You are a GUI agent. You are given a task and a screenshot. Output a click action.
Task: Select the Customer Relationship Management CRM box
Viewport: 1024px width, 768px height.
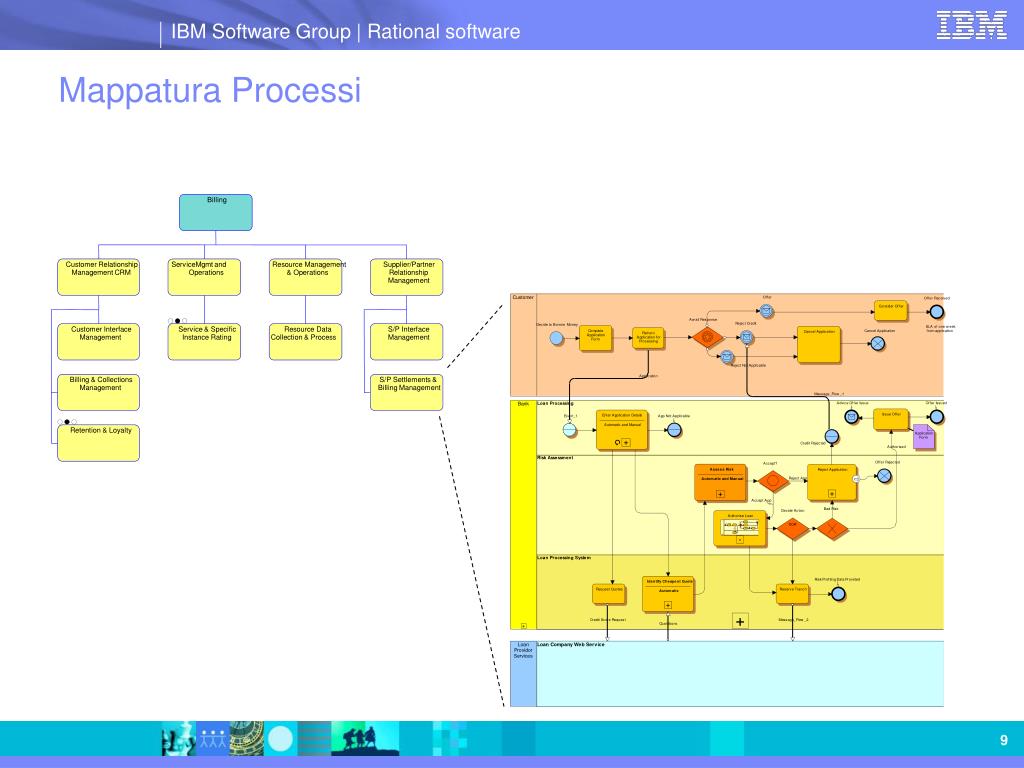click(99, 277)
